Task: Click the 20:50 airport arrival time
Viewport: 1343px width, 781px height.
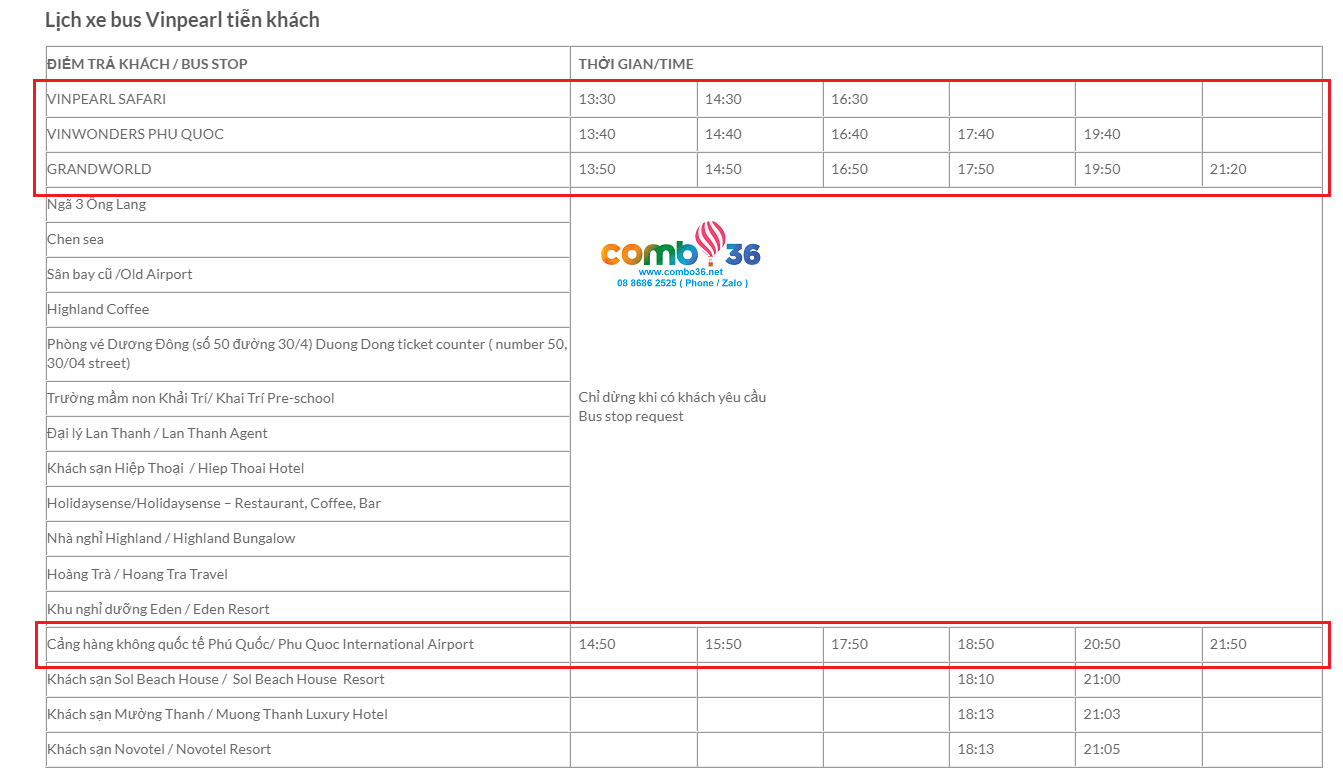Action: (1102, 644)
